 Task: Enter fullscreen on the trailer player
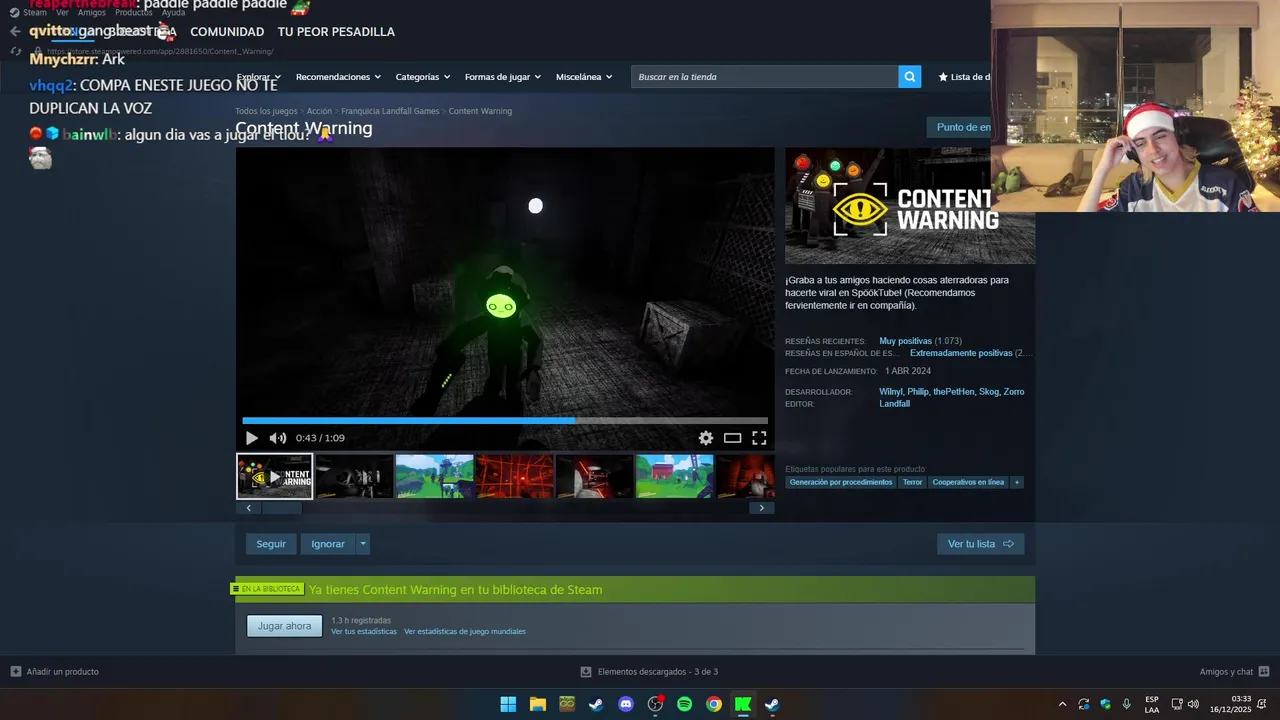(759, 438)
